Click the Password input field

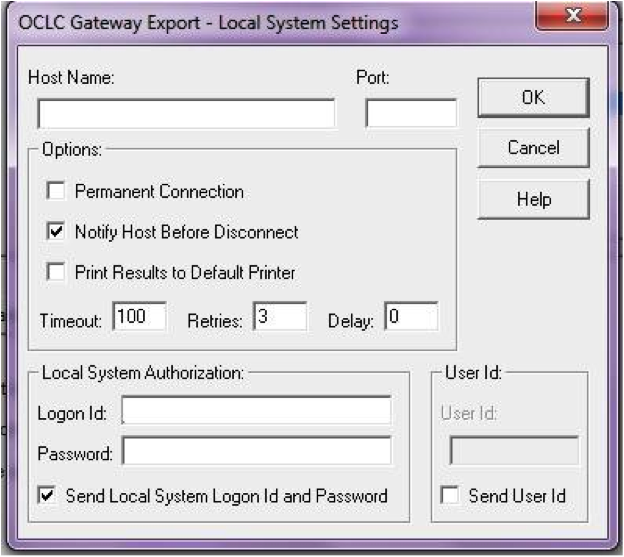[257, 451]
